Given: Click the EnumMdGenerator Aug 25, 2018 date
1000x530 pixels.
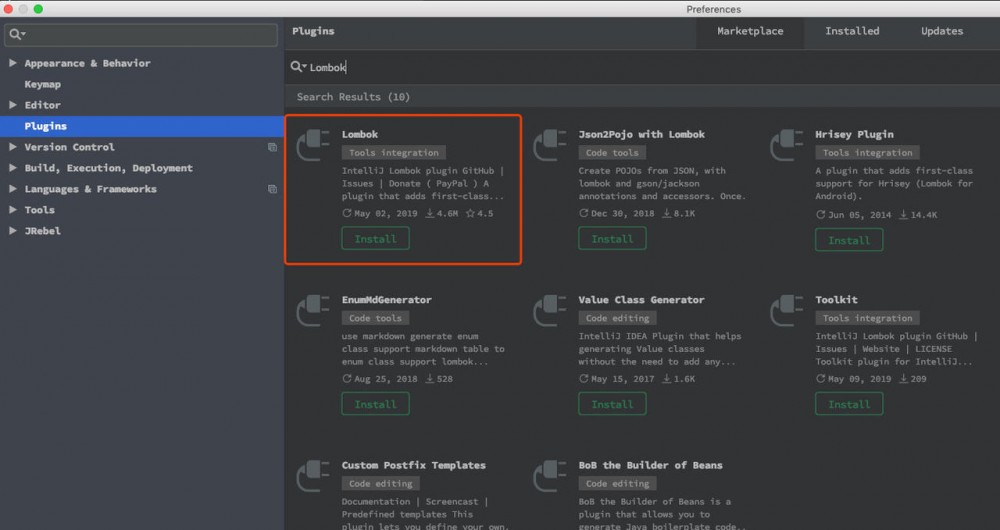Looking at the screenshot, I should (380, 379).
